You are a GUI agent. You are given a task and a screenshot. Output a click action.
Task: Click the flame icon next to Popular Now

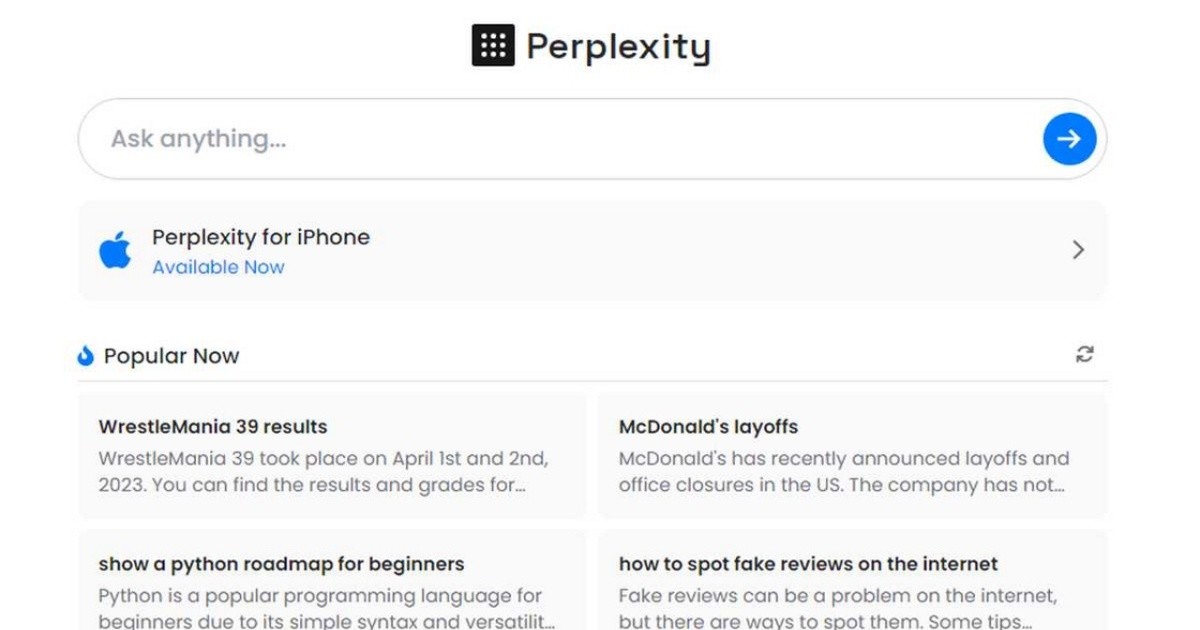pos(85,355)
